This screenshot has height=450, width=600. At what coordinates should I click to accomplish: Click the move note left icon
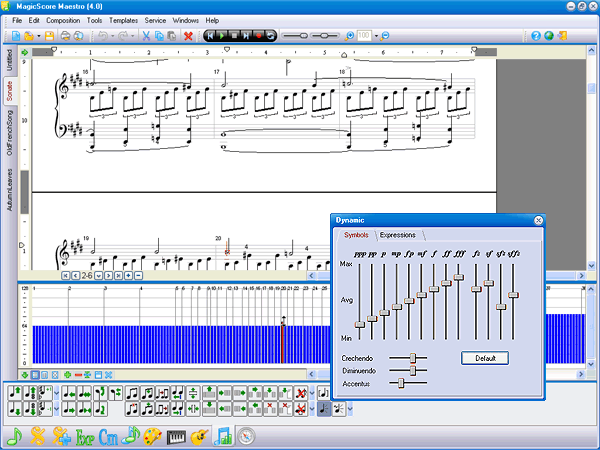pyautogui.click(x=69, y=393)
